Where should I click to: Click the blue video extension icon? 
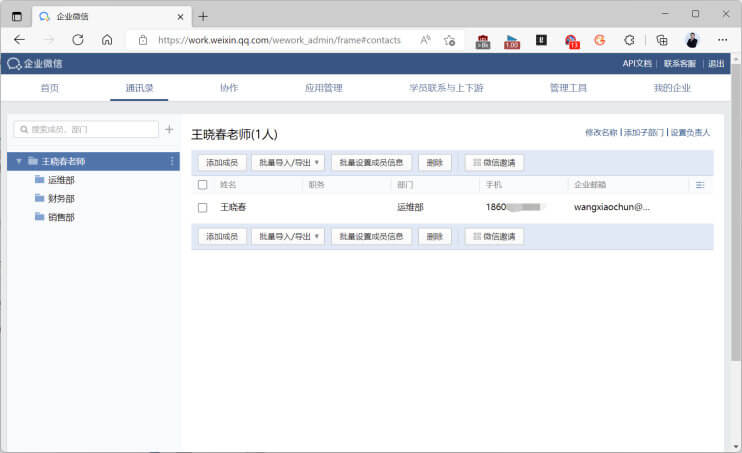pos(512,41)
